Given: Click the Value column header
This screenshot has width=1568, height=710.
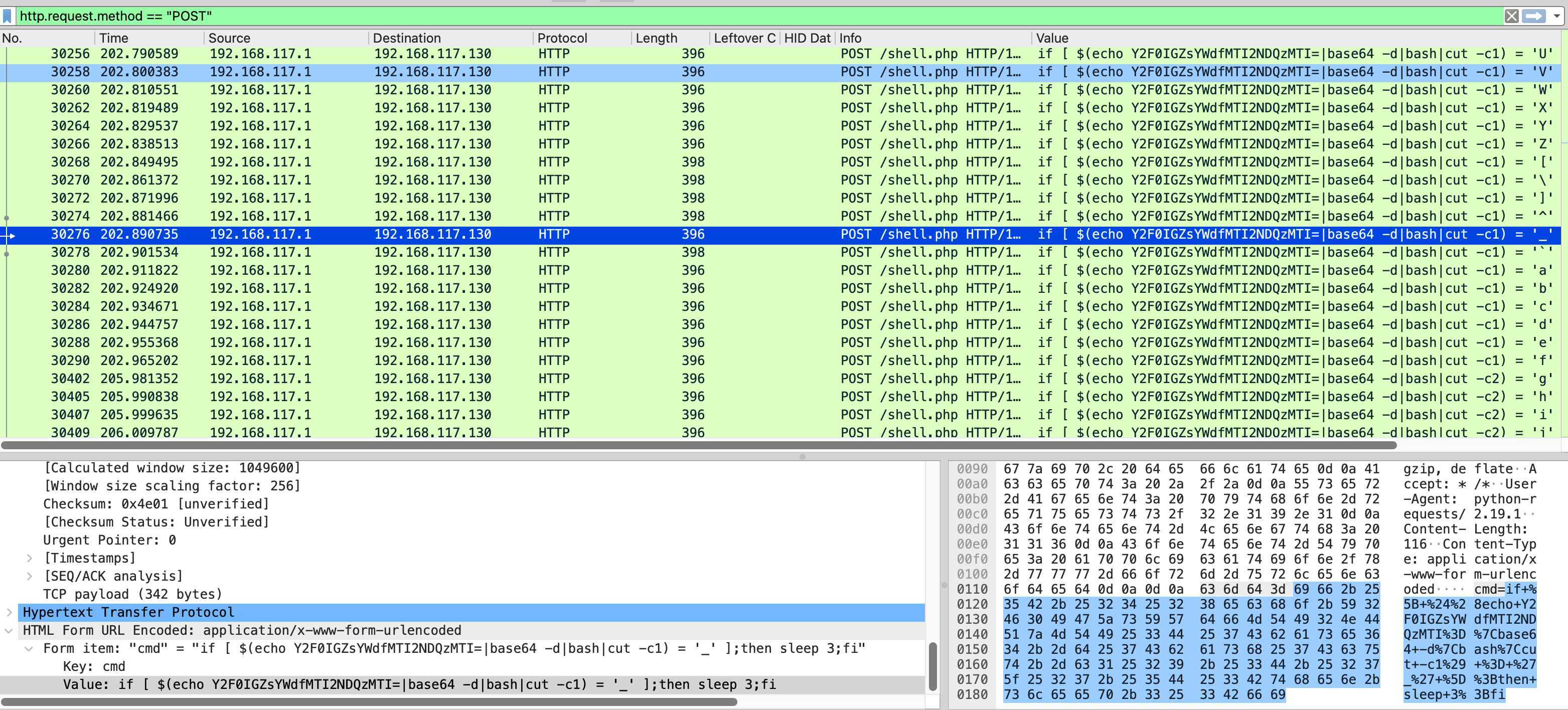Looking at the screenshot, I should 1052,38.
